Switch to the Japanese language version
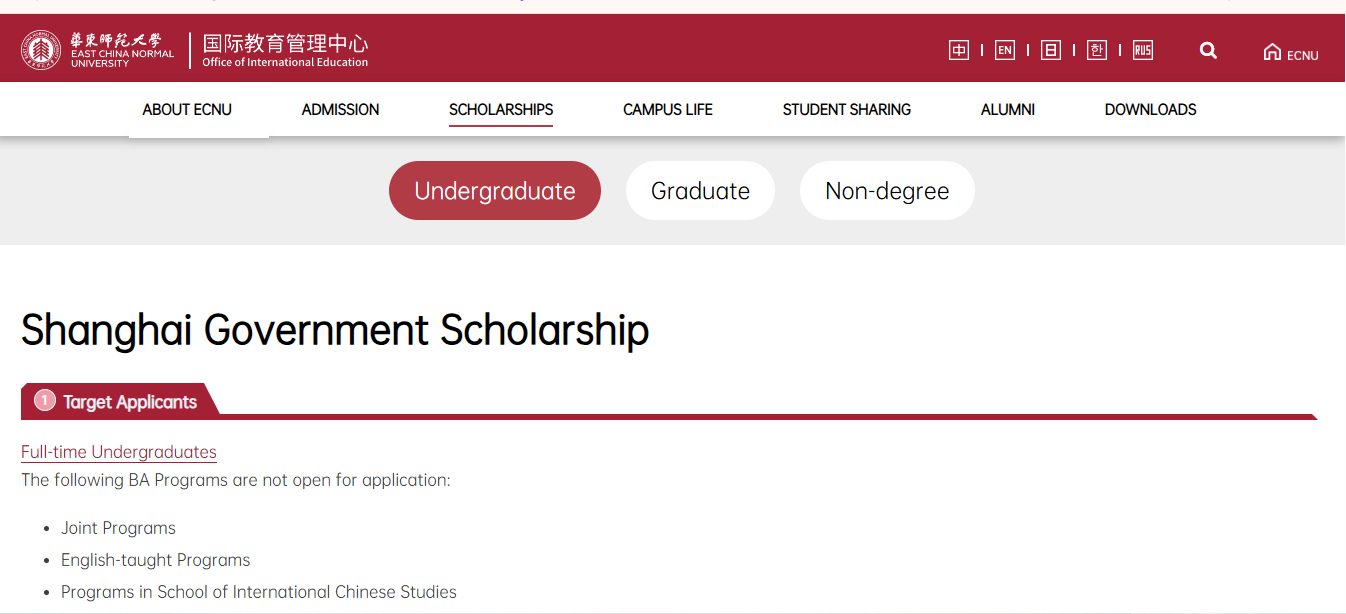This screenshot has width=1346, height=614. coord(1050,48)
